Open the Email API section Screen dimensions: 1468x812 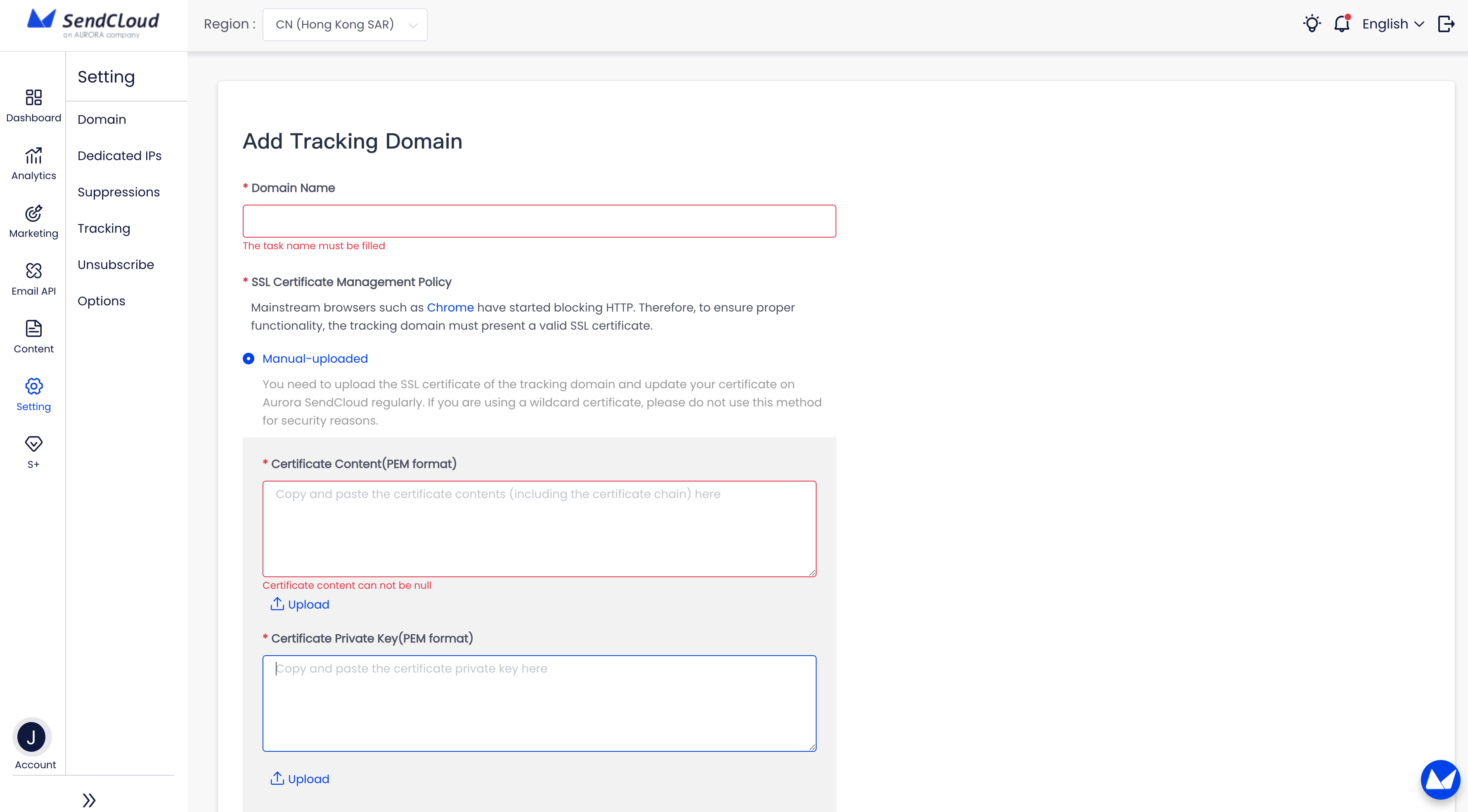point(33,271)
